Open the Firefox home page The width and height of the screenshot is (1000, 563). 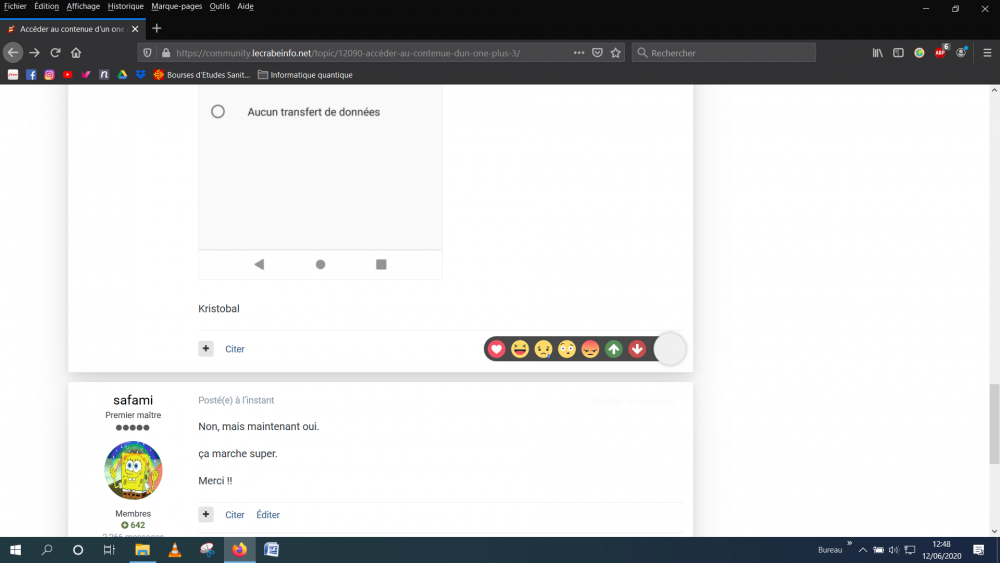(x=76, y=53)
